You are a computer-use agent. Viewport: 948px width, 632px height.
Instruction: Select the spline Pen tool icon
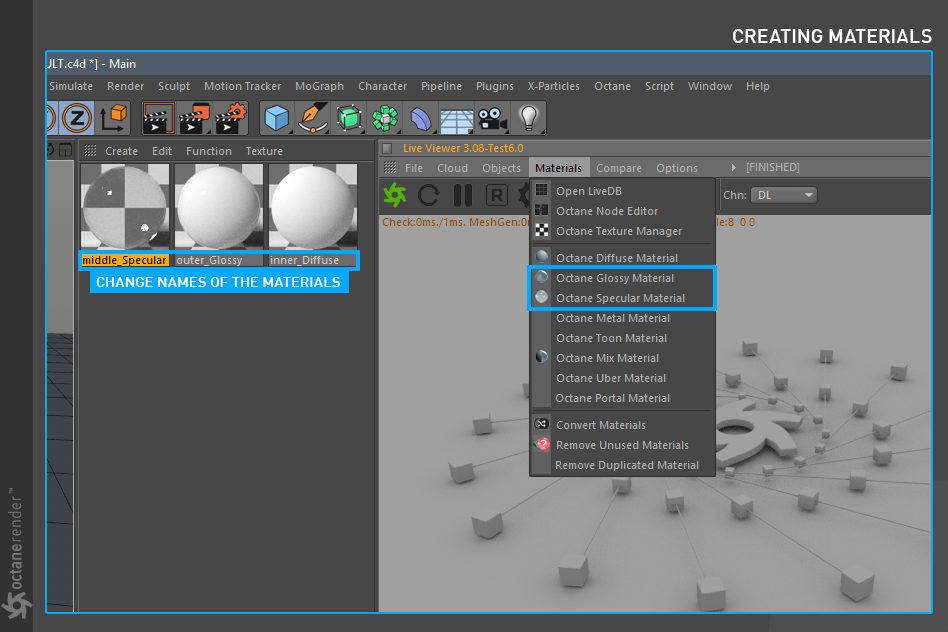tap(313, 119)
